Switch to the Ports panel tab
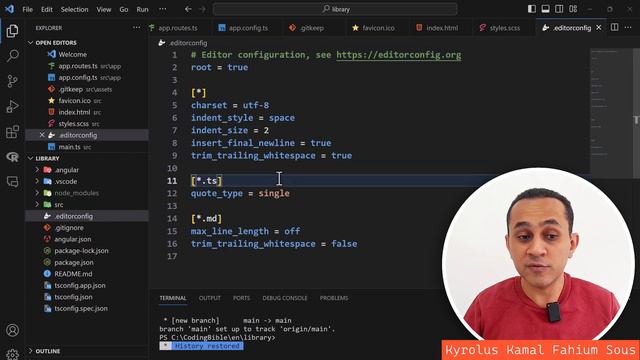The image size is (640, 360). 241,298
